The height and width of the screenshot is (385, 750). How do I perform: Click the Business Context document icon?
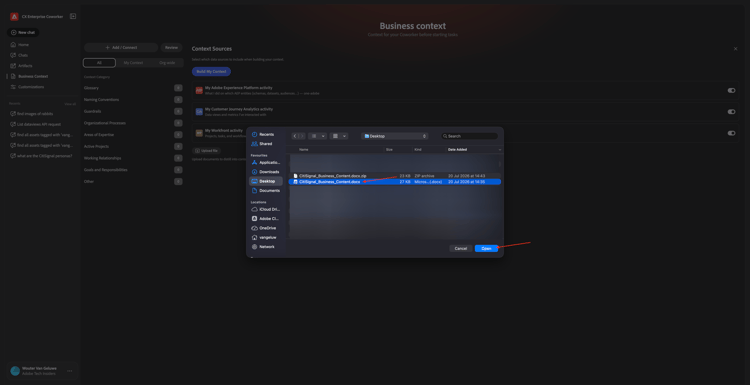coord(13,76)
